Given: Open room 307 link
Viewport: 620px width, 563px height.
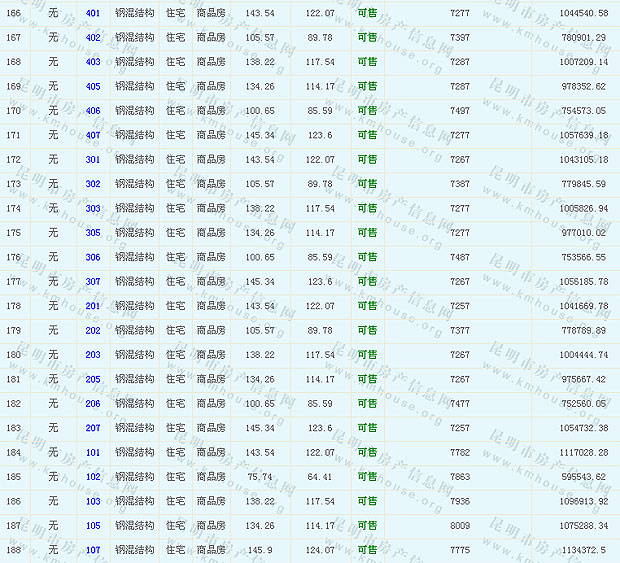Looking at the screenshot, I should pyautogui.click(x=93, y=282).
